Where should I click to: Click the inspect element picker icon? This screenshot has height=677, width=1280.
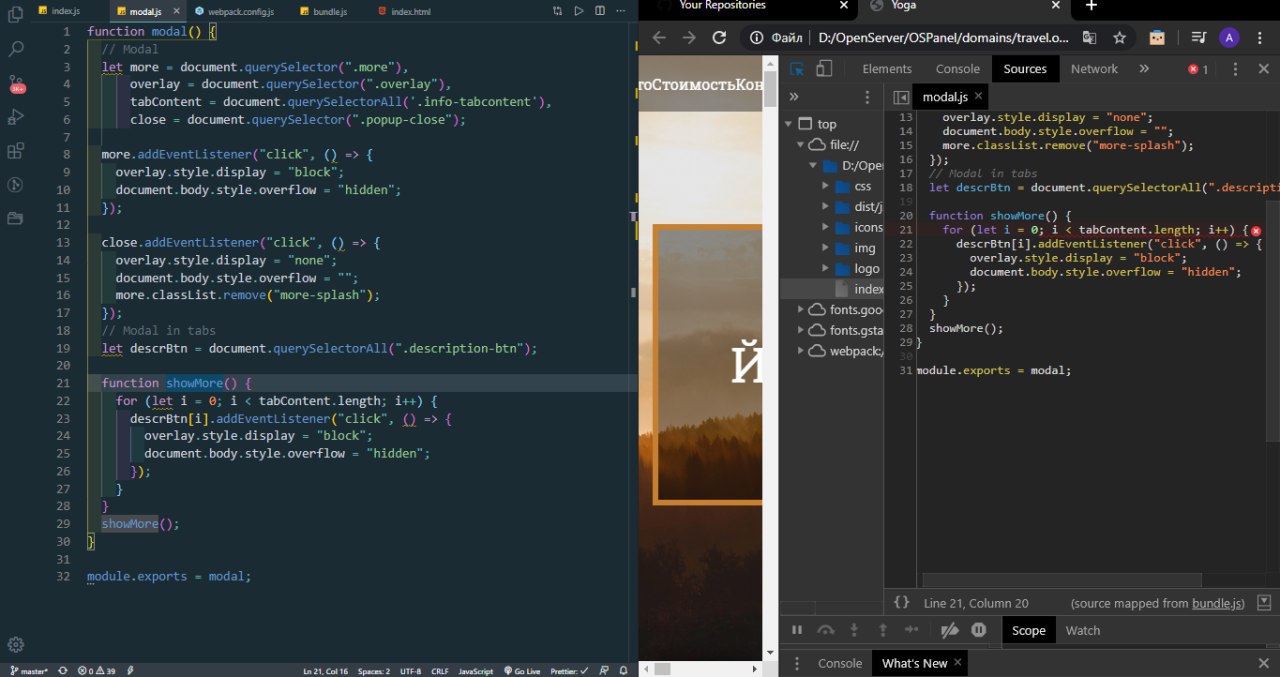(x=797, y=69)
